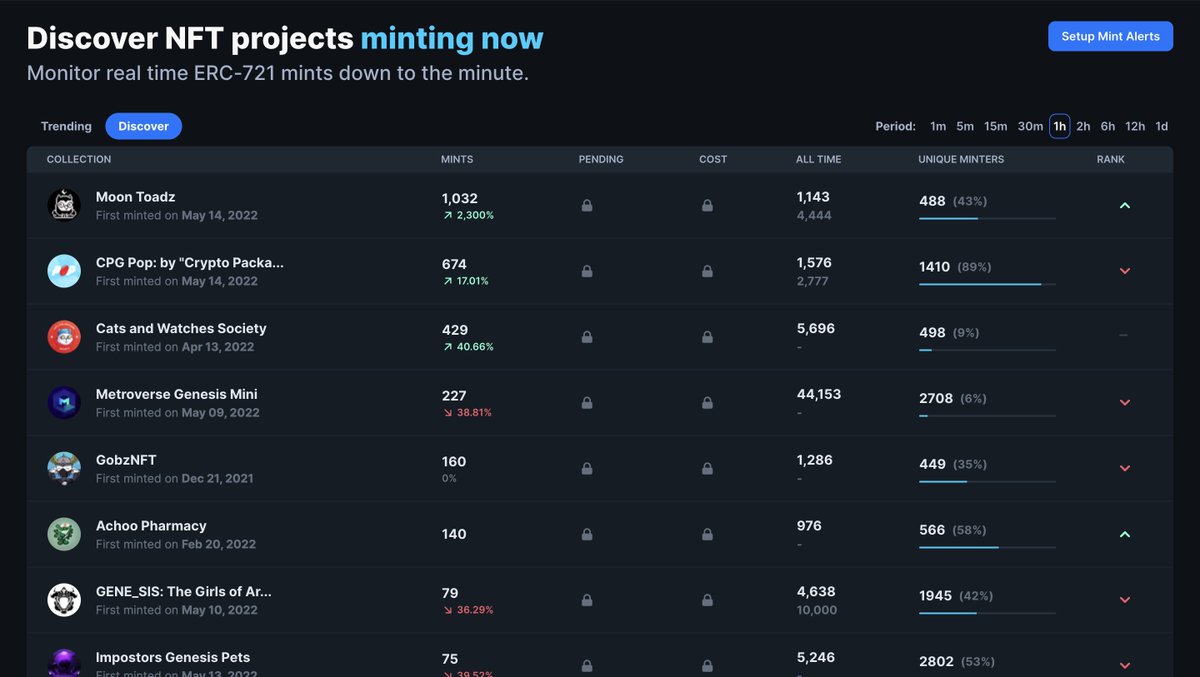Open Cats and Watches Society avatar
1200x677 pixels.
(64, 337)
